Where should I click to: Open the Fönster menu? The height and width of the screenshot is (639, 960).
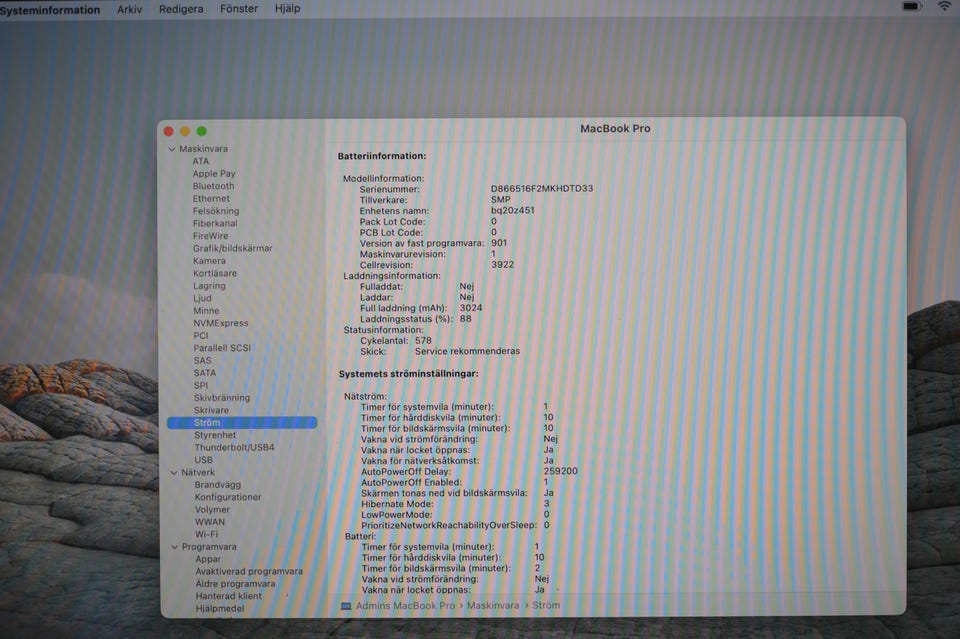click(x=239, y=9)
